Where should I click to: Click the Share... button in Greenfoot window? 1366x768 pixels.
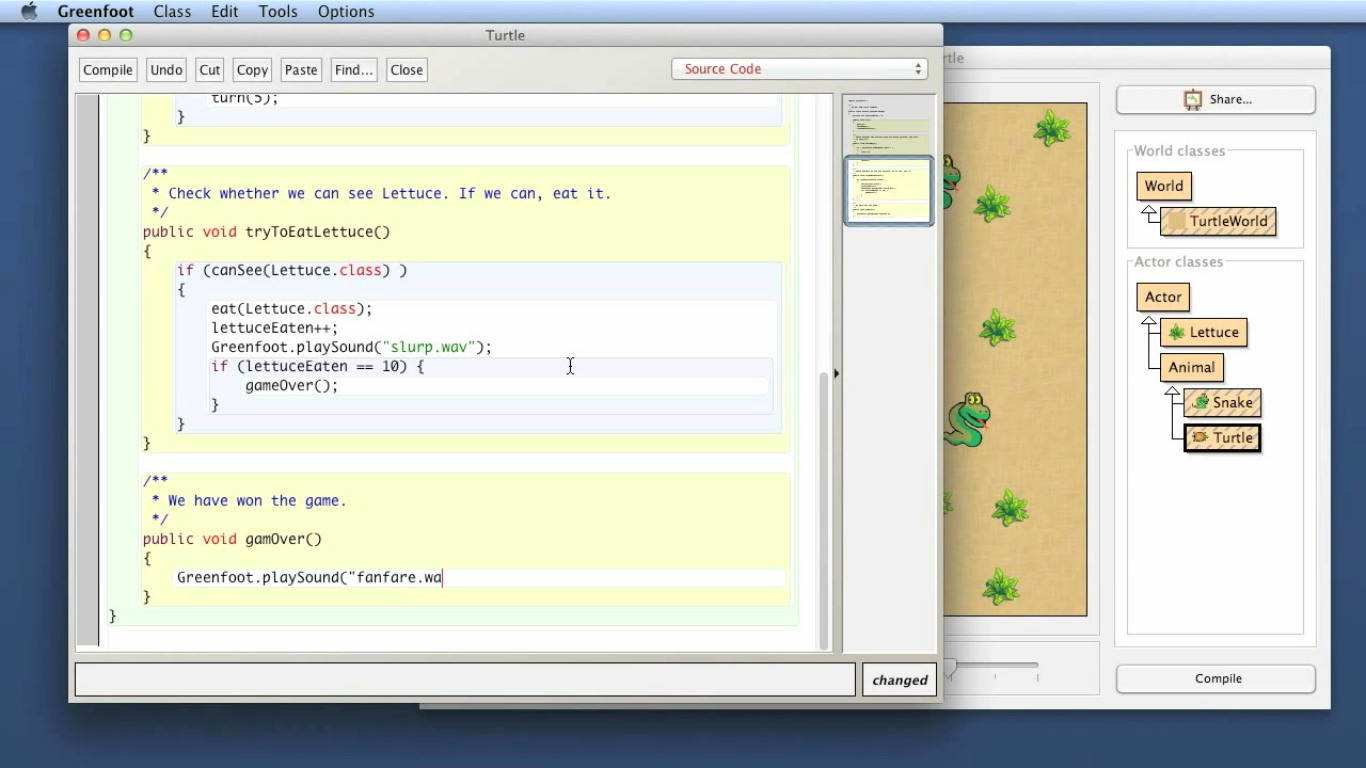tap(1216, 99)
